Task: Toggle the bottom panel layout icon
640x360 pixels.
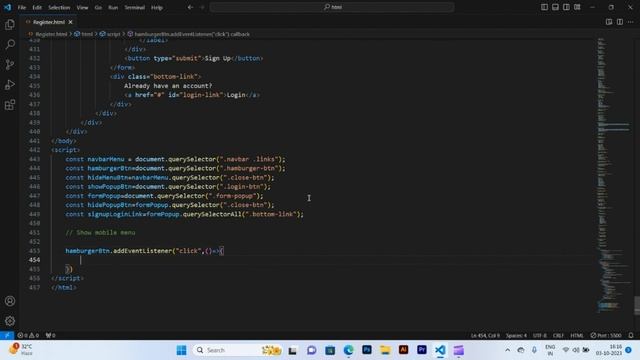Action: 555,7
